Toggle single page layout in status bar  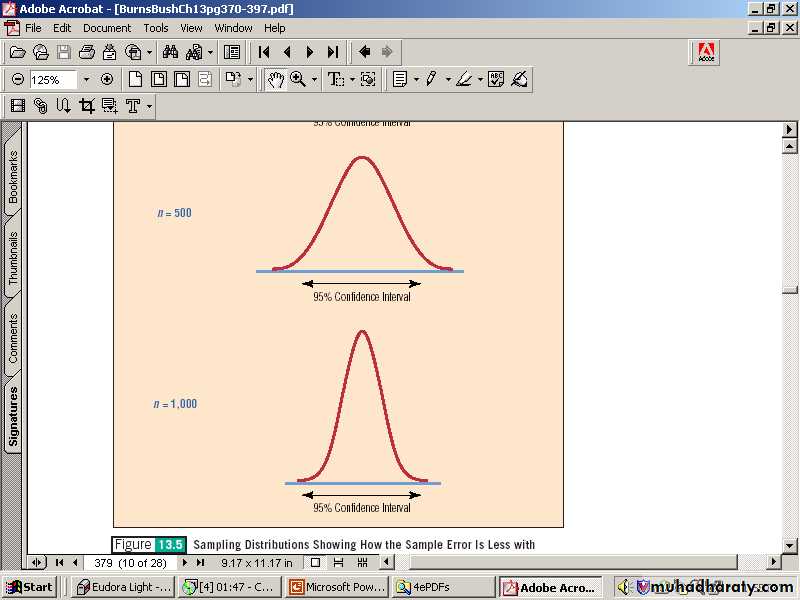click(x=315, y=563)
